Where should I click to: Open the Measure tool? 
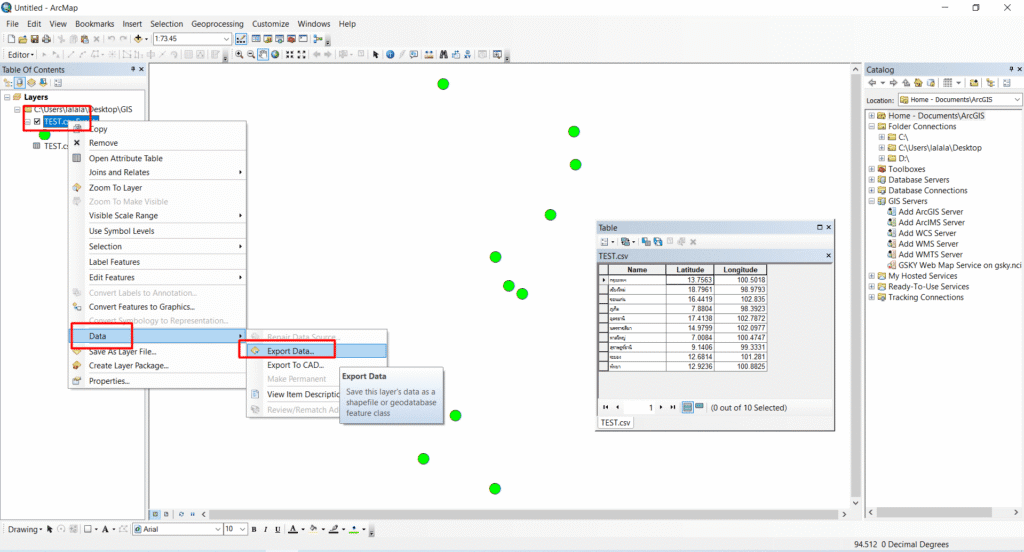[428, 55]
